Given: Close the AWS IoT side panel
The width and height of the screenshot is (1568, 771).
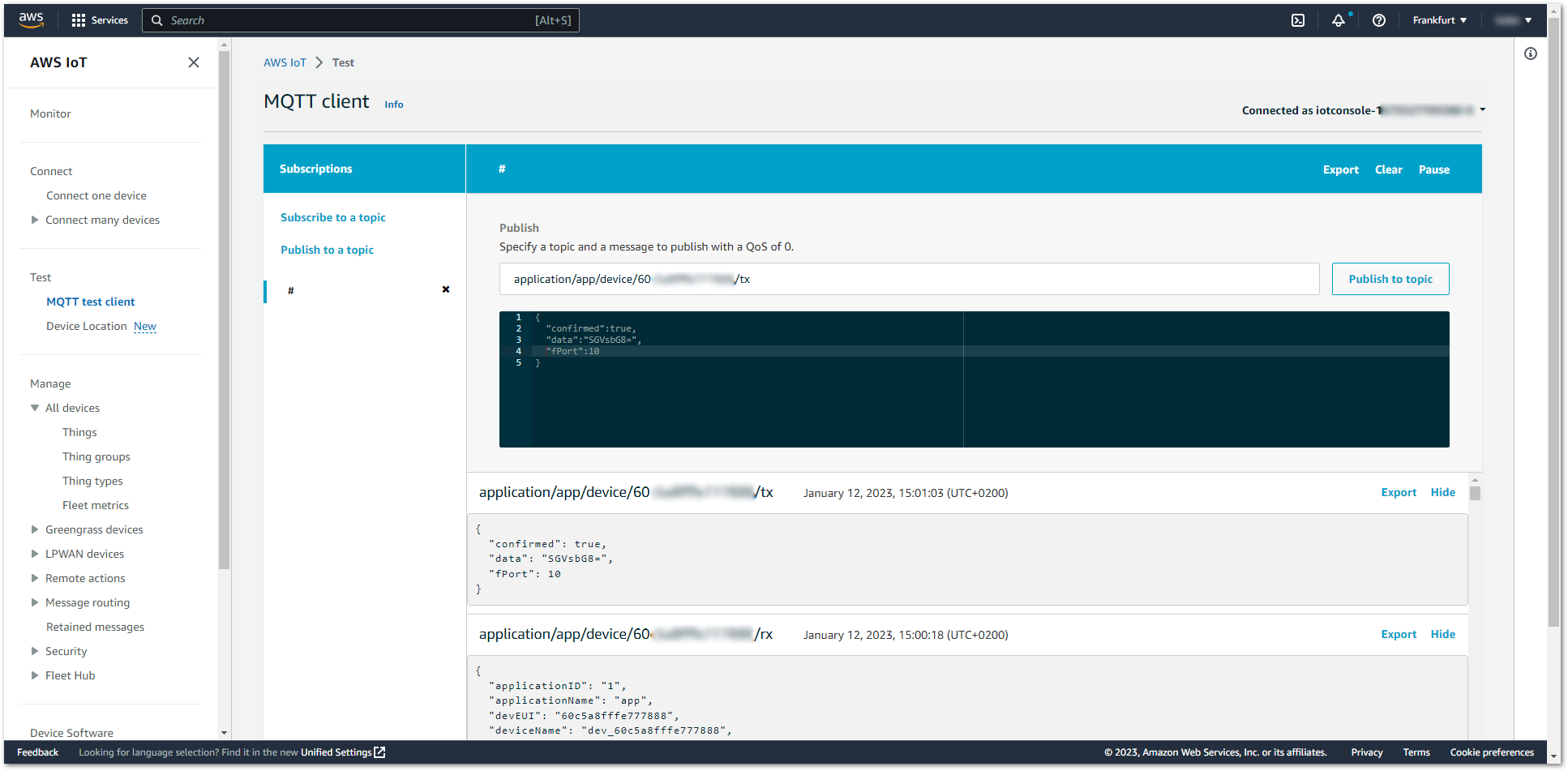Looking at the screenshot, I should click(x=194, y=62).
